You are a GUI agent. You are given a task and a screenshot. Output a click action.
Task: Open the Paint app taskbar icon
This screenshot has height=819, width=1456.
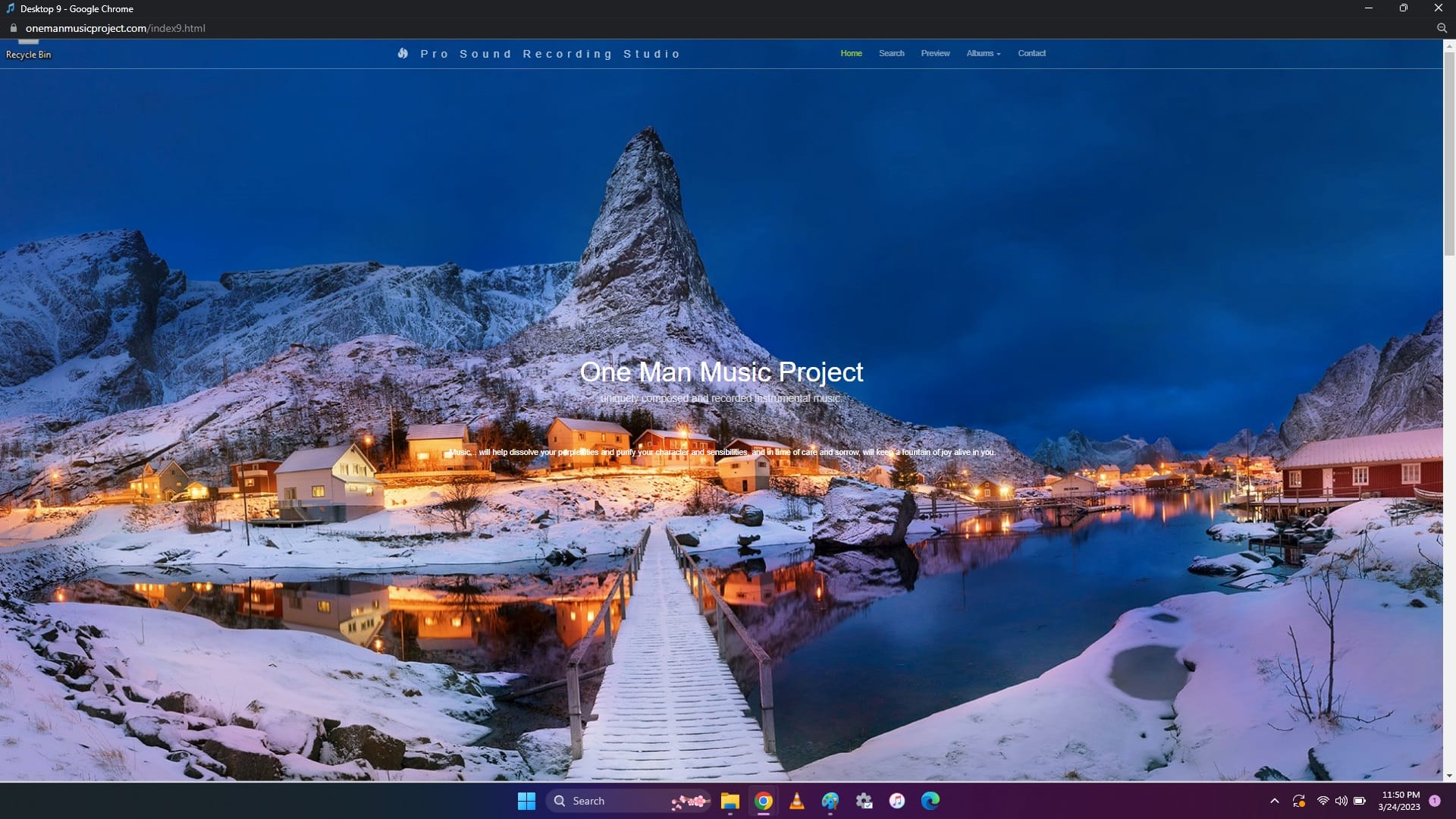pyautogui.click(x=830, y=801)
